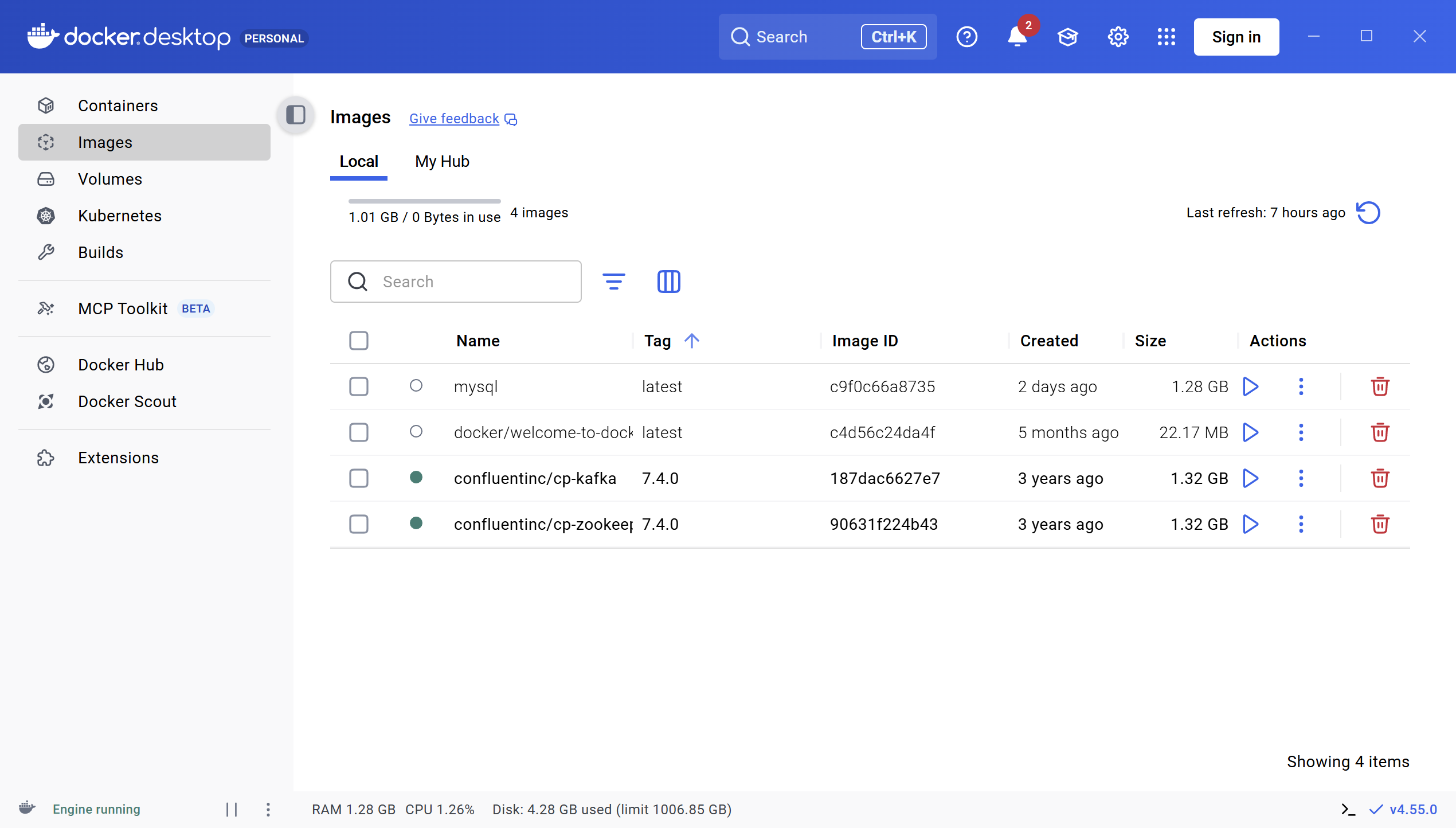This screenshot has width=1456, height=828.
Task: Open the Learning Center graduation cap icon
Action: tap(1067, 37)
